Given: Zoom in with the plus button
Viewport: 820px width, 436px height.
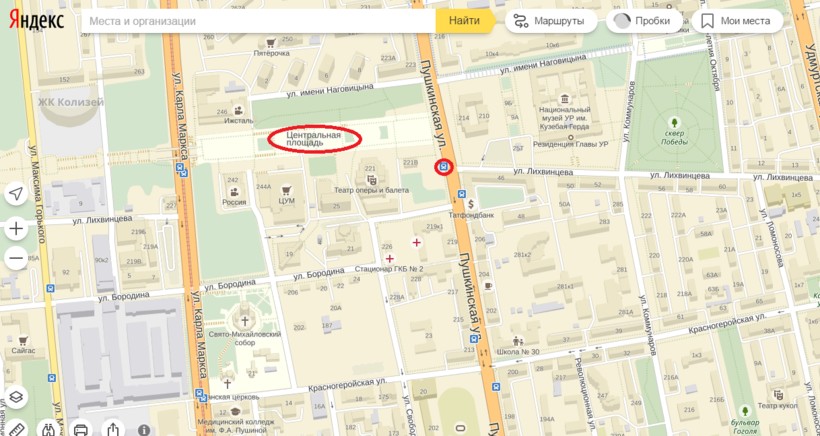Looking at the screenshot, I should 16,228.
